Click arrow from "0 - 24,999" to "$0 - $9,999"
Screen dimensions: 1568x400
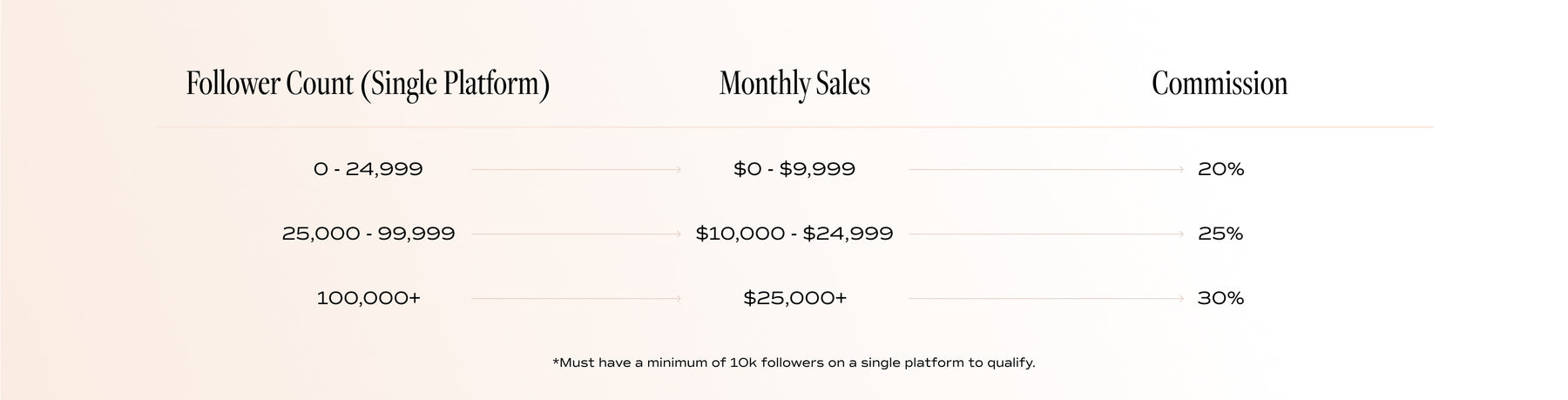point(576,169)
